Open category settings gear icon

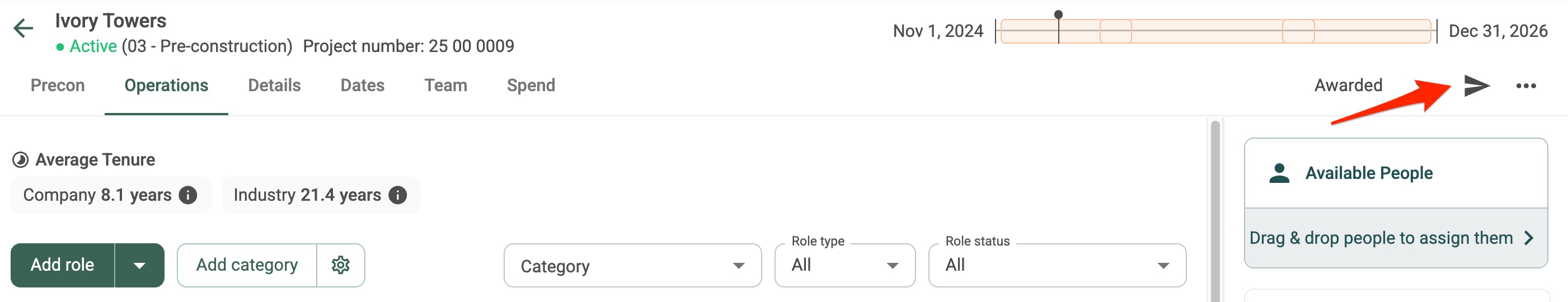340,265
